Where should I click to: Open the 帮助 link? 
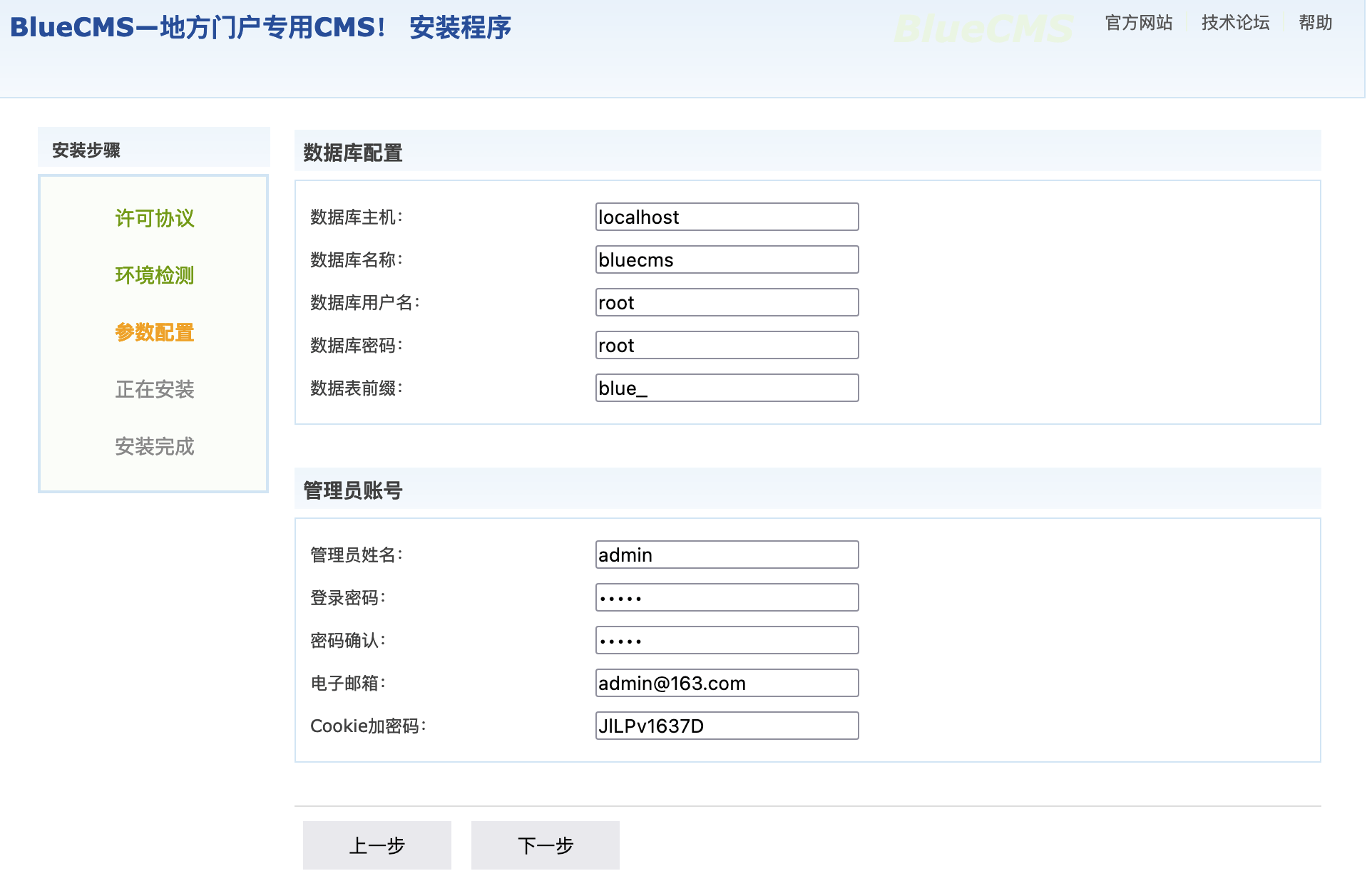point(1314,23)
